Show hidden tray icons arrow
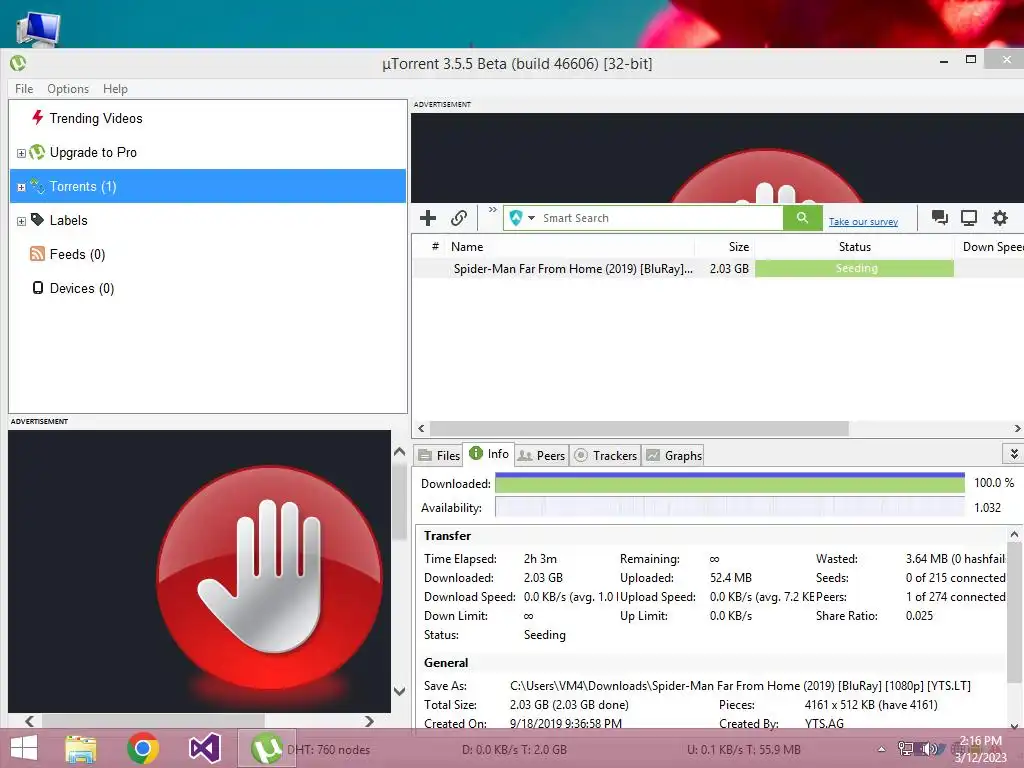 (x=882, y=750)
